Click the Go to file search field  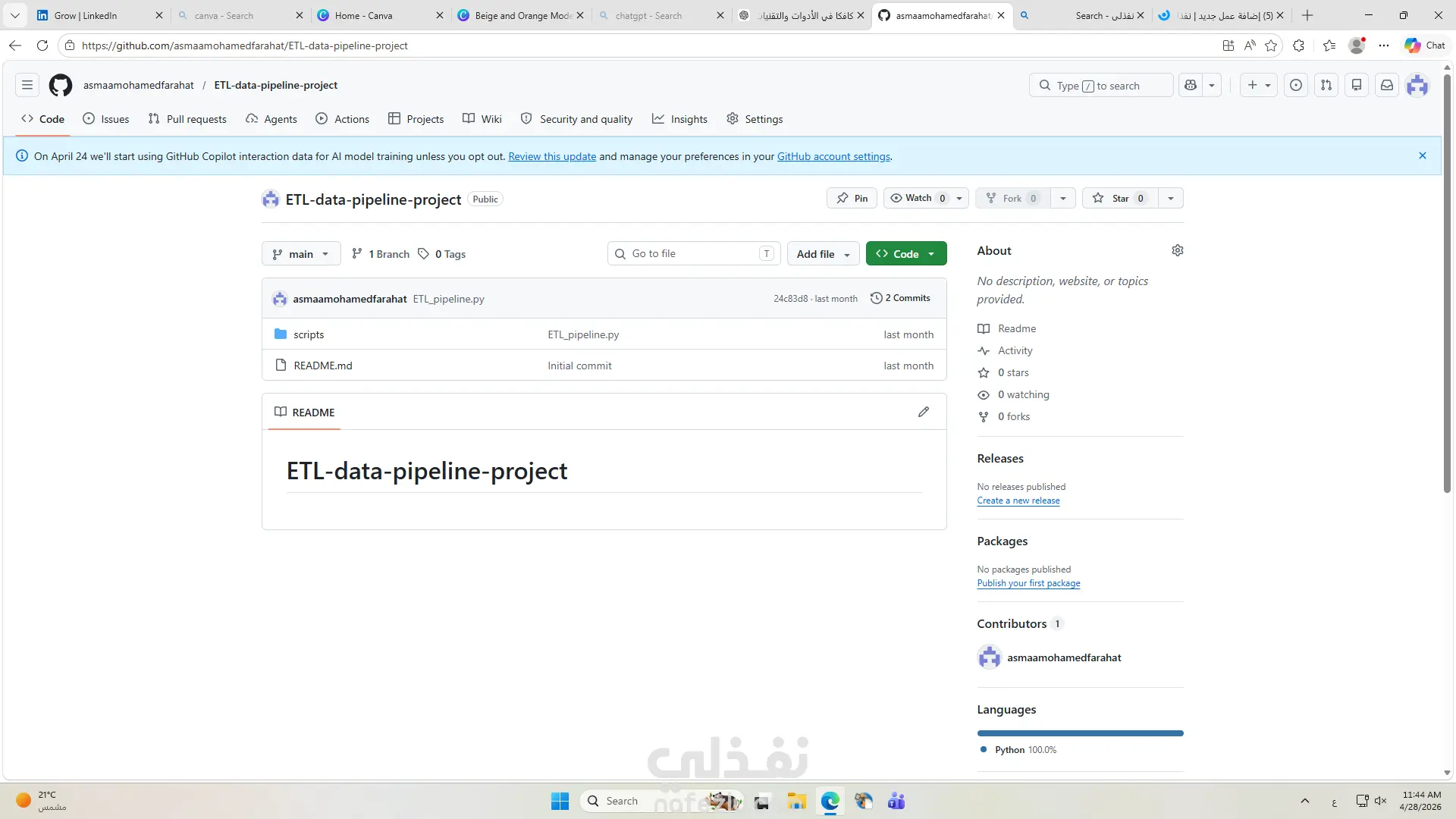694,253
